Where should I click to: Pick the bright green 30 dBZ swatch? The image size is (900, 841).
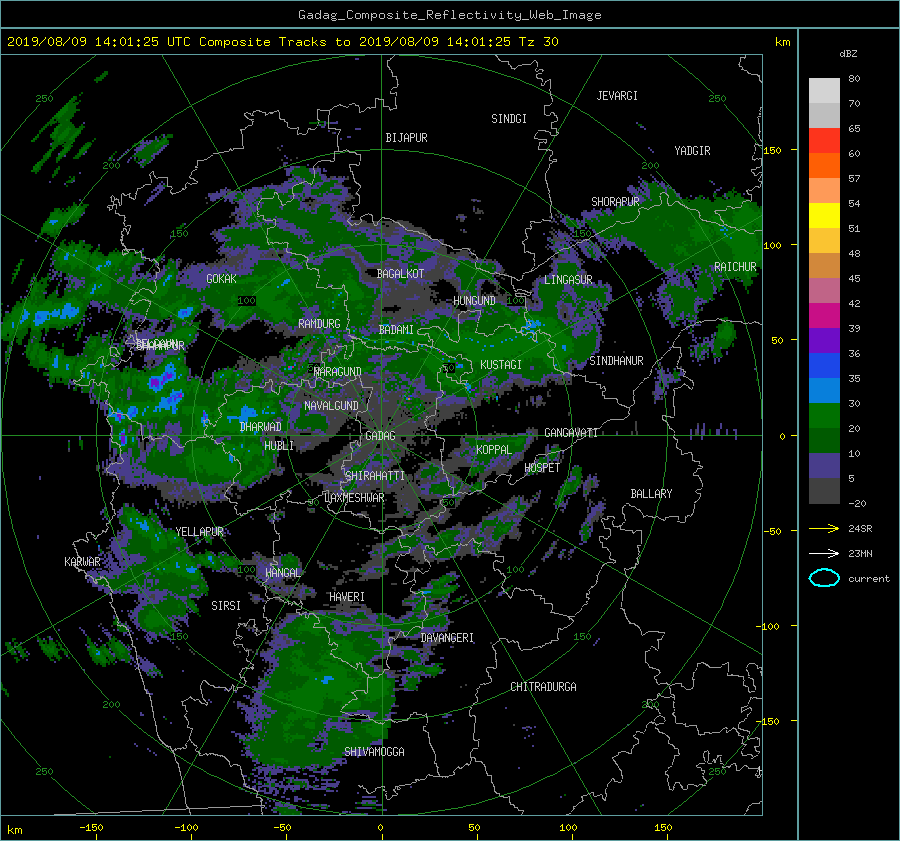(x=824, y=415)
